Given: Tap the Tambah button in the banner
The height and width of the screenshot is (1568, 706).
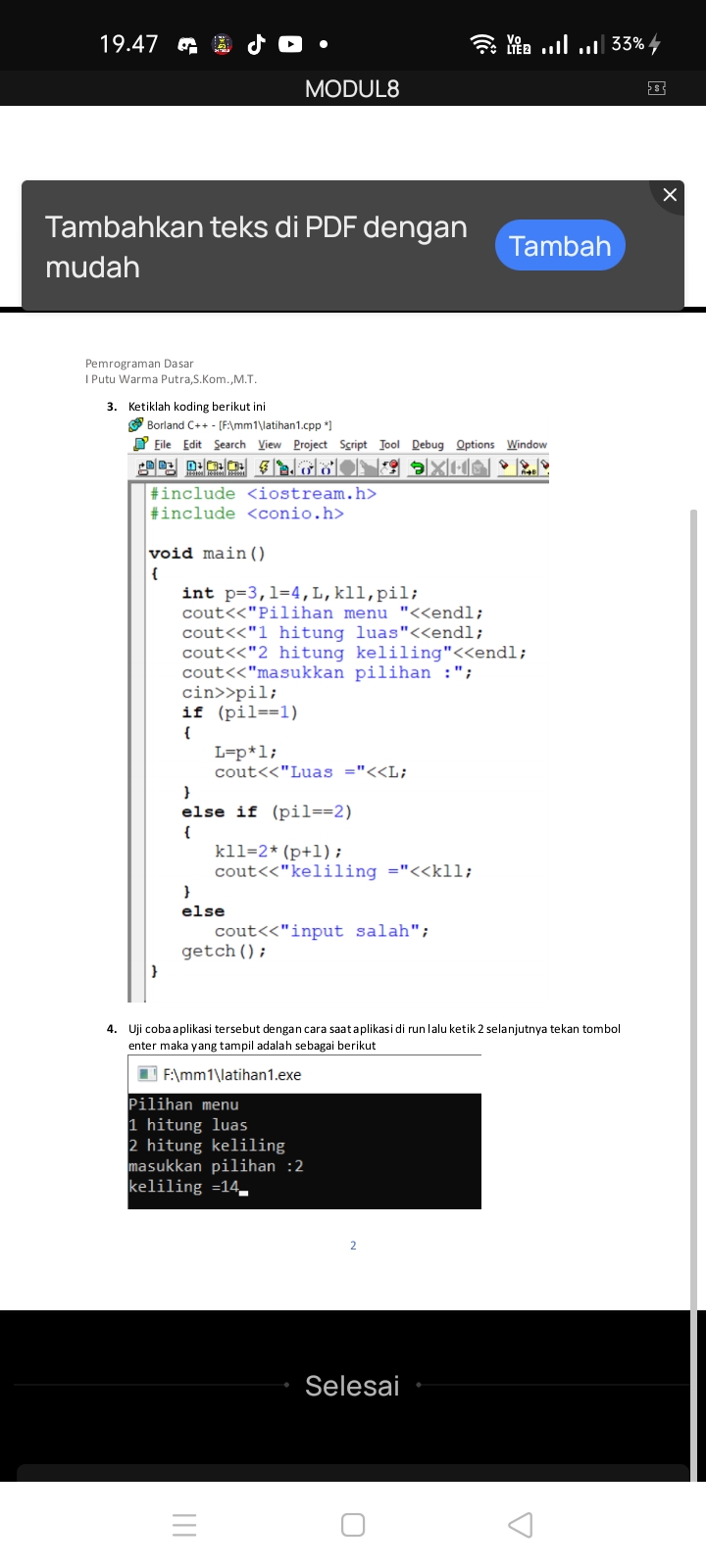Looking at the screenshot, I should (560, 245).
